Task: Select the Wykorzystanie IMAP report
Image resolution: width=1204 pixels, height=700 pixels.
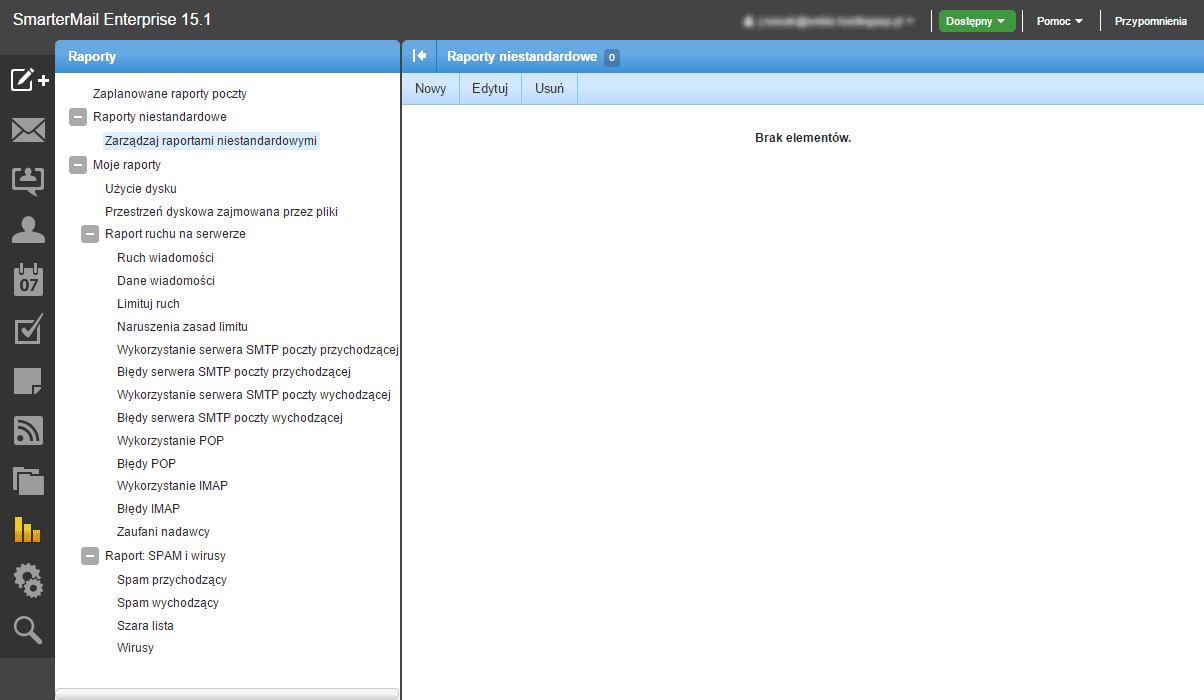Action: [x=173, y=486]
